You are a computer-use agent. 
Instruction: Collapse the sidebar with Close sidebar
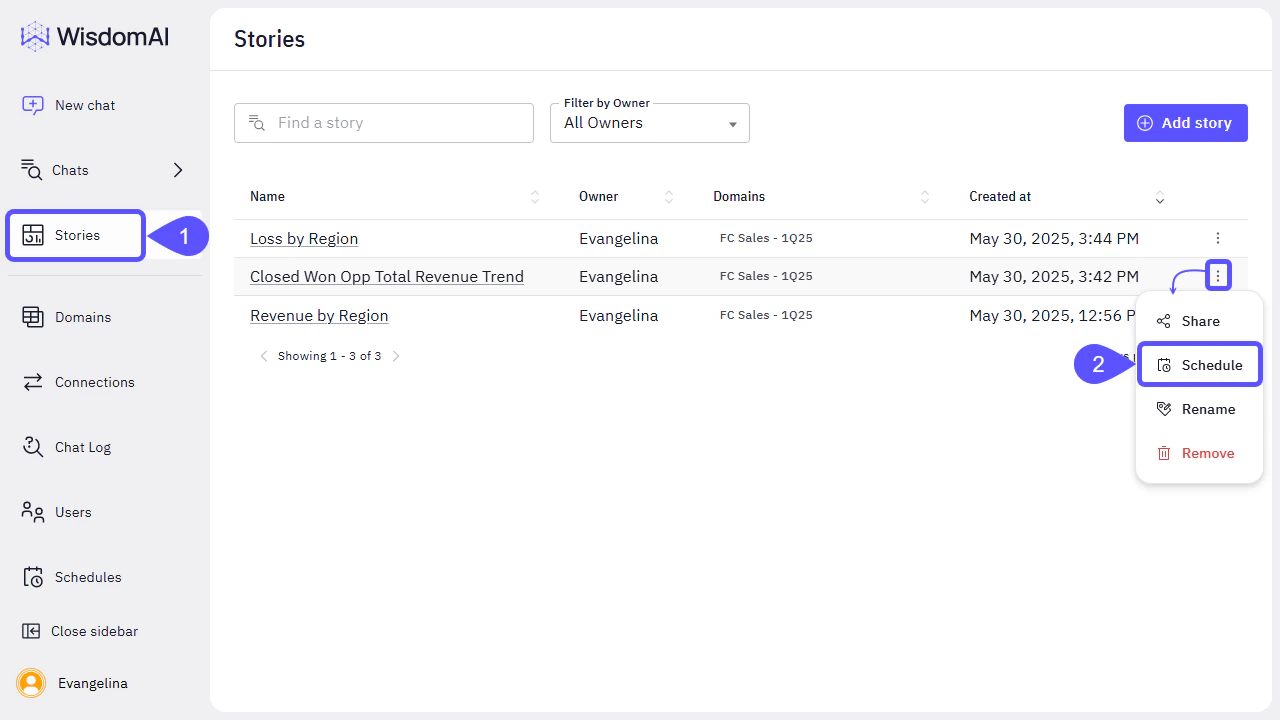pos(31,631)
